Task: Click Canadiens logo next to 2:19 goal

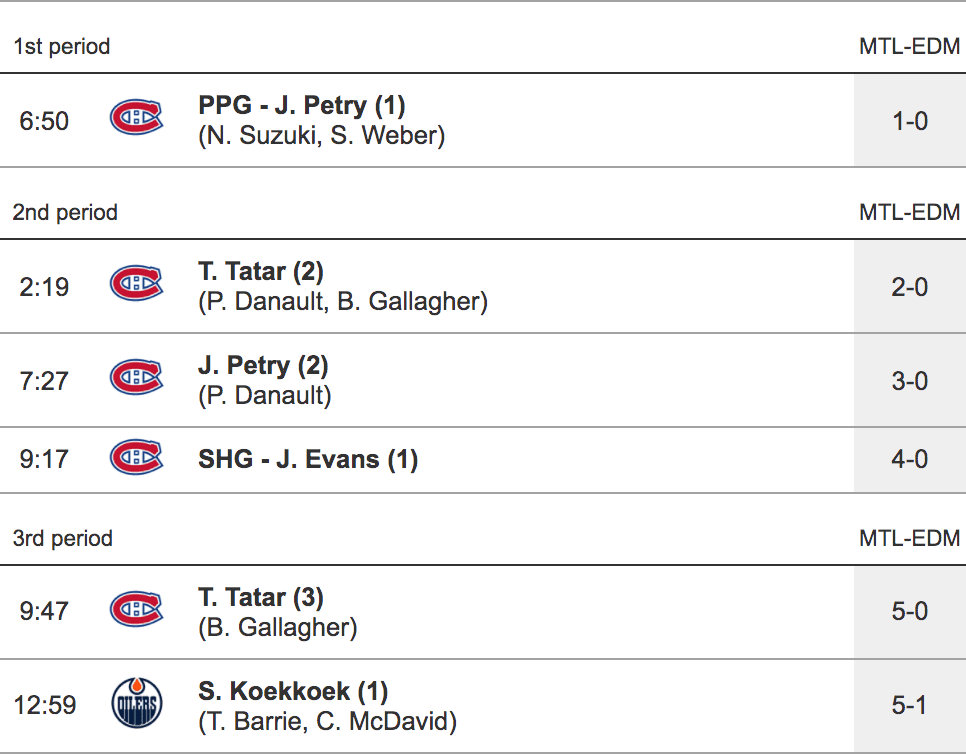Action: tap(136, 286)
